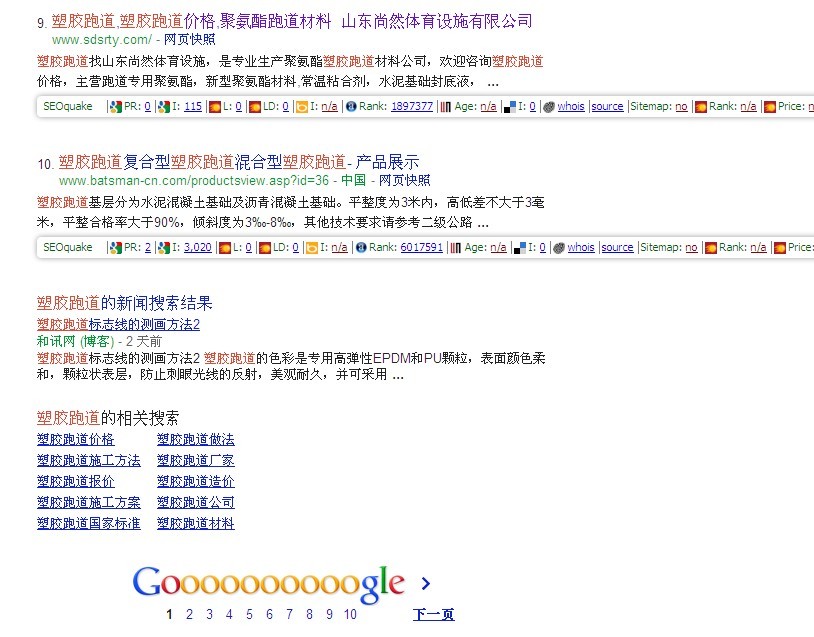Click Google PR icon in batsman-cn SEOquake bar

tap(116, 248)
